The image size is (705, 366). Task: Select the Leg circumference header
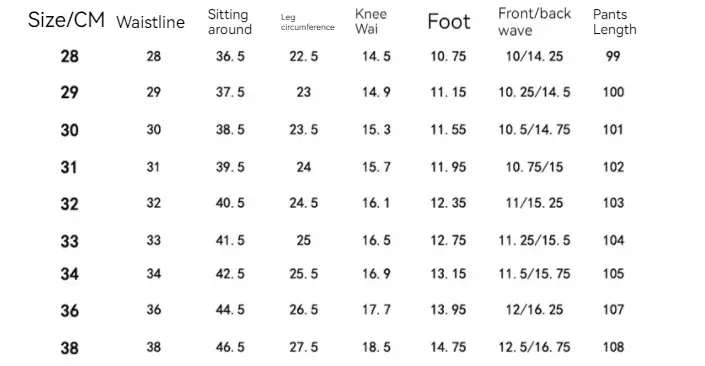point(308,22)
